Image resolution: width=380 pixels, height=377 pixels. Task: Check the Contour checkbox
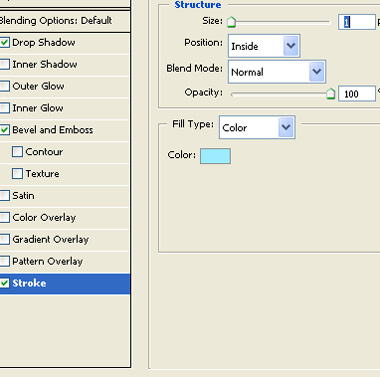point(17,152)
